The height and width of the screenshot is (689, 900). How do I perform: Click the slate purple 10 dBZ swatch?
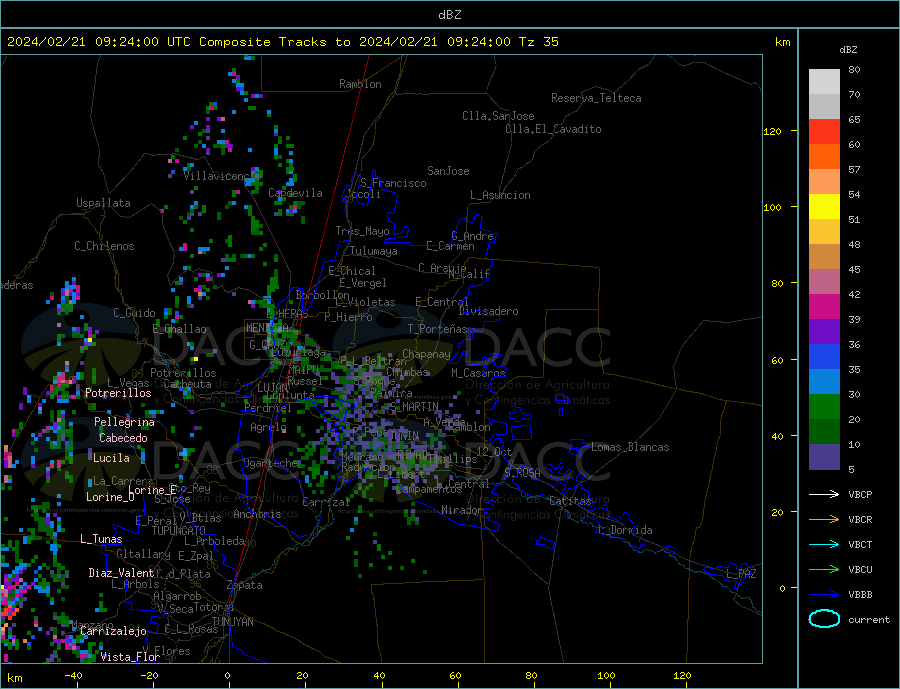(x=824, y=457)
